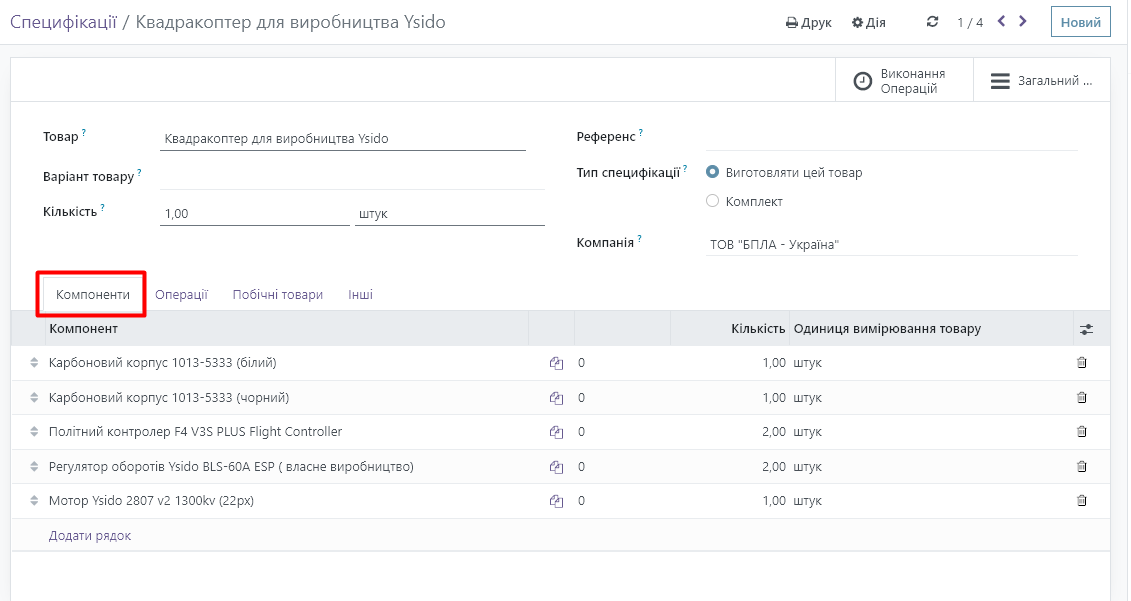1131x601 pixels.
Task: Click drag handle of Карбоновий корпус (чорний) row
Action: pyautogui.click(x=35, y=398)
